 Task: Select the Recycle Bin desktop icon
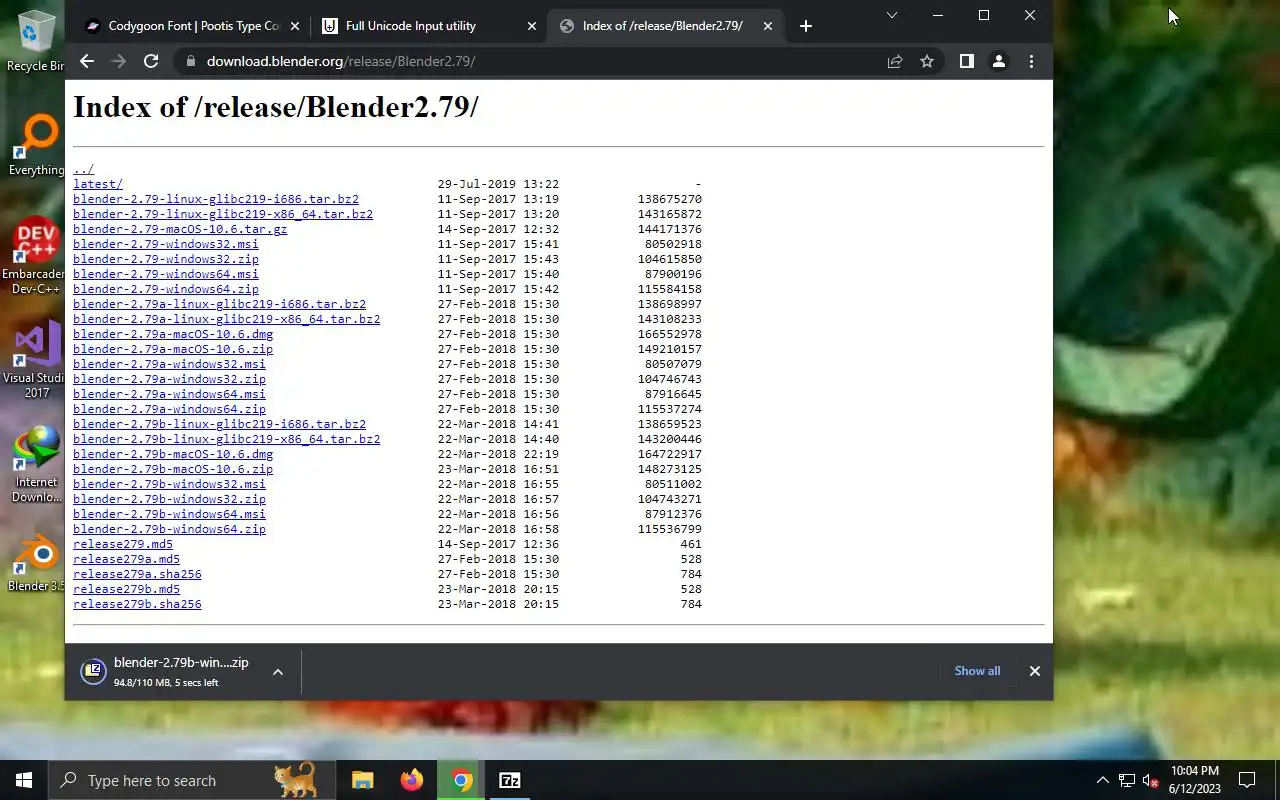click(36, 42)
